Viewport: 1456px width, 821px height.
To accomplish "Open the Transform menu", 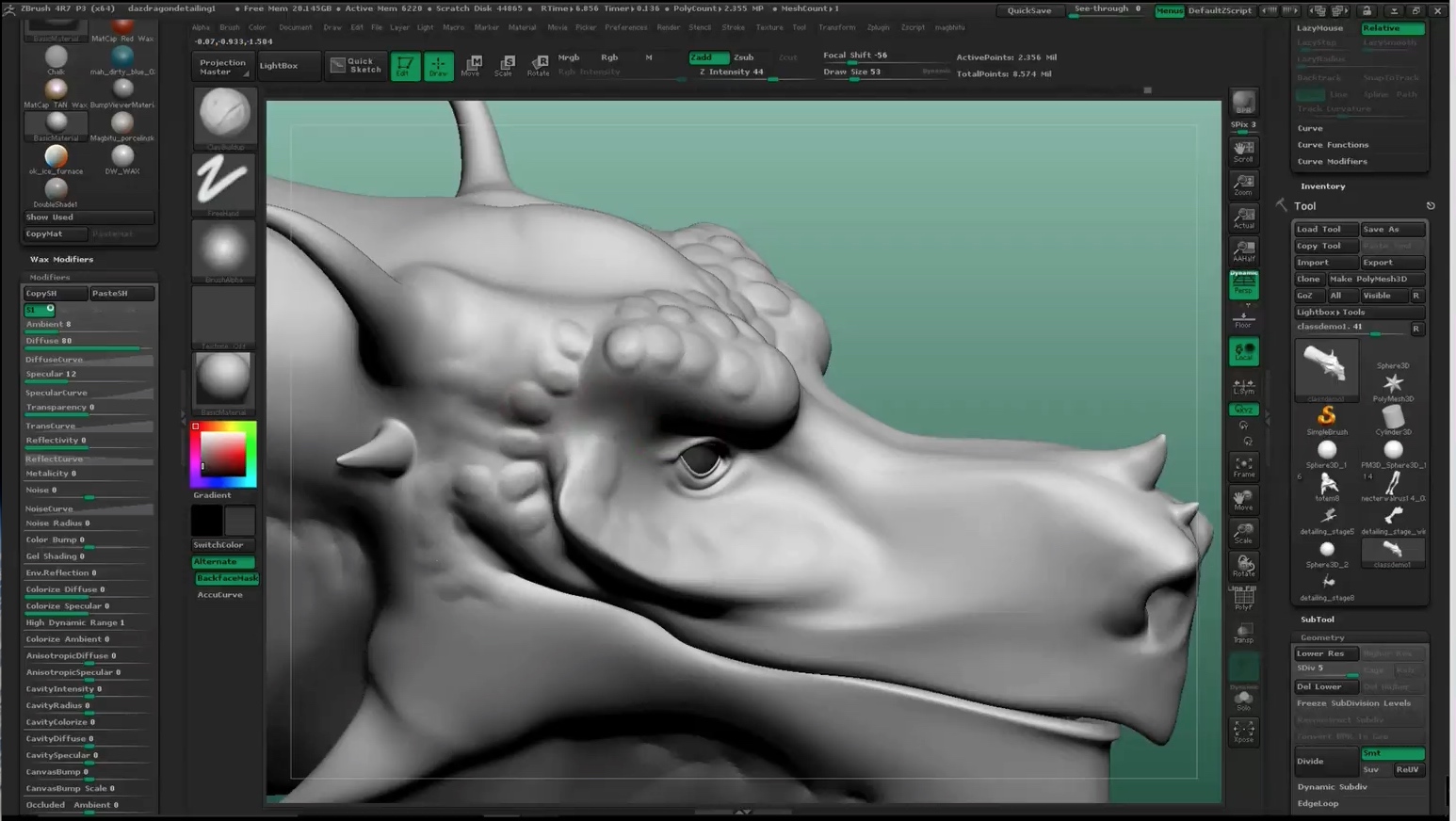I will 836,27.
